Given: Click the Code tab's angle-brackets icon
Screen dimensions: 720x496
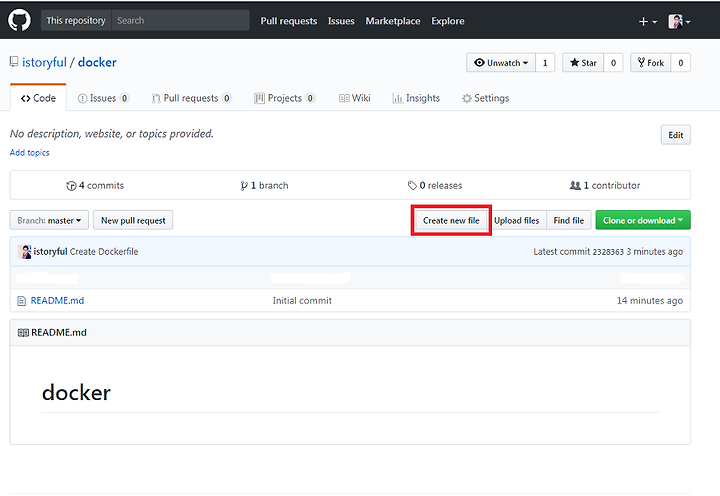Looking at the screenshot, I should coord(26,98).
